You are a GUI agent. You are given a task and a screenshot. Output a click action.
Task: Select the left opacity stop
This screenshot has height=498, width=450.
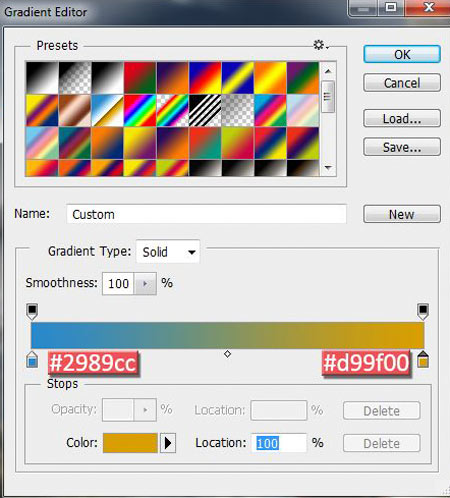[x=32, y=311]
